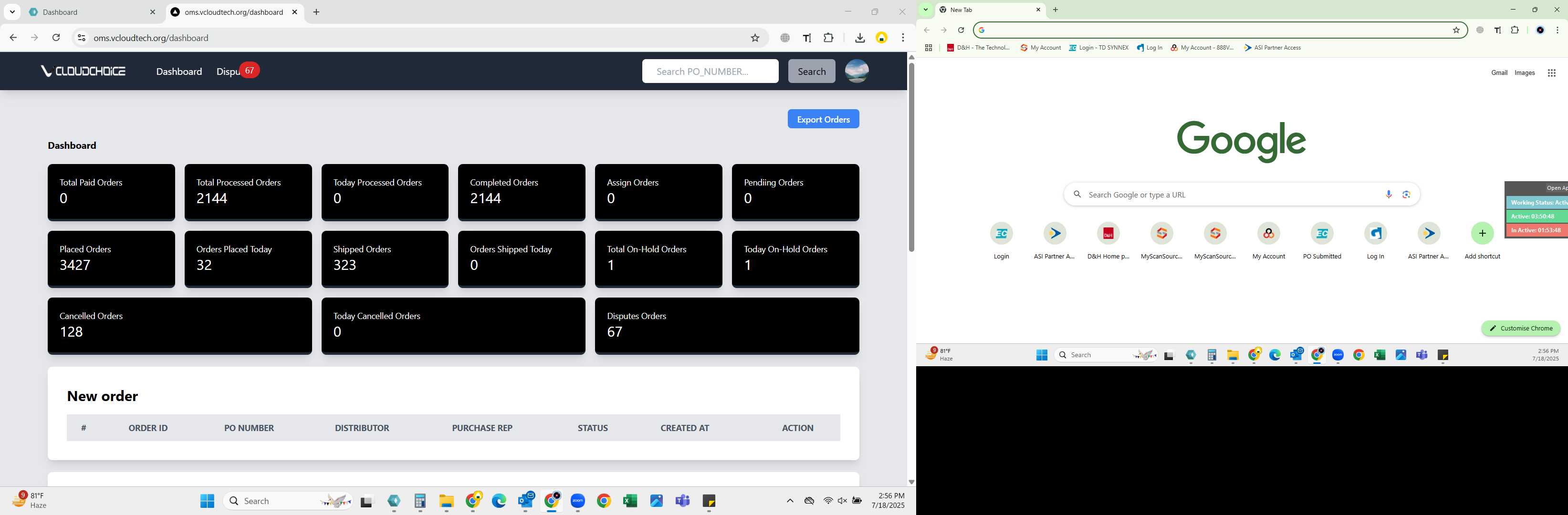Screen dimensions: 1568x515
Task: Bookmark star in the New Tab window address bar
Action: click(1456, 30)
